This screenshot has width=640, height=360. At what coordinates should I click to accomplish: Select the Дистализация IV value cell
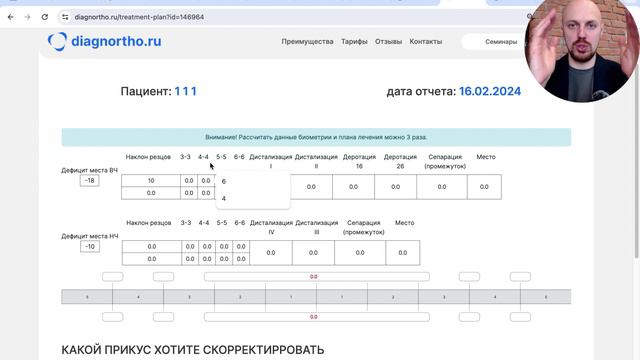pos(271,253)
